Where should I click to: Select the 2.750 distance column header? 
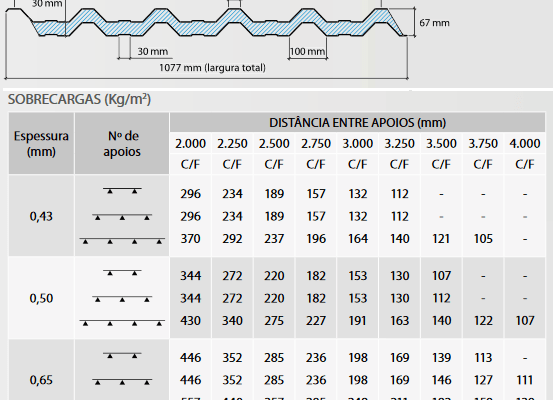[316, 144]
